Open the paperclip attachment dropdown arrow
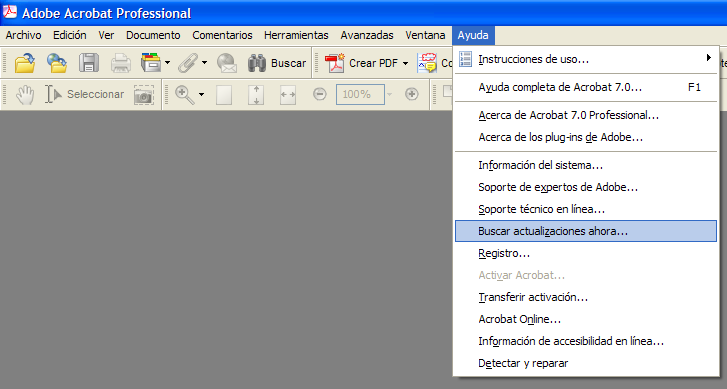Image resolution: width=727 pixels, height=389 pixels. [x=204, y=63]
